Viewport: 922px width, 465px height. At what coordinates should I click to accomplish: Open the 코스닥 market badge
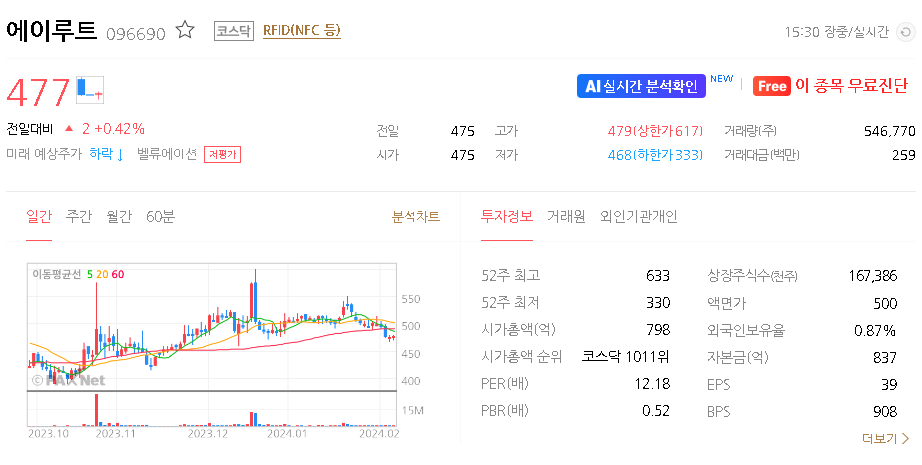point(233,31)
